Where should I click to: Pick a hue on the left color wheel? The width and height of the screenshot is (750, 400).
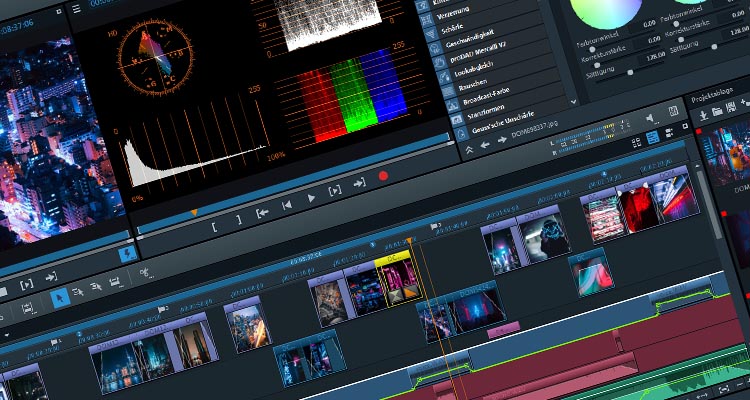coord(606,11)
